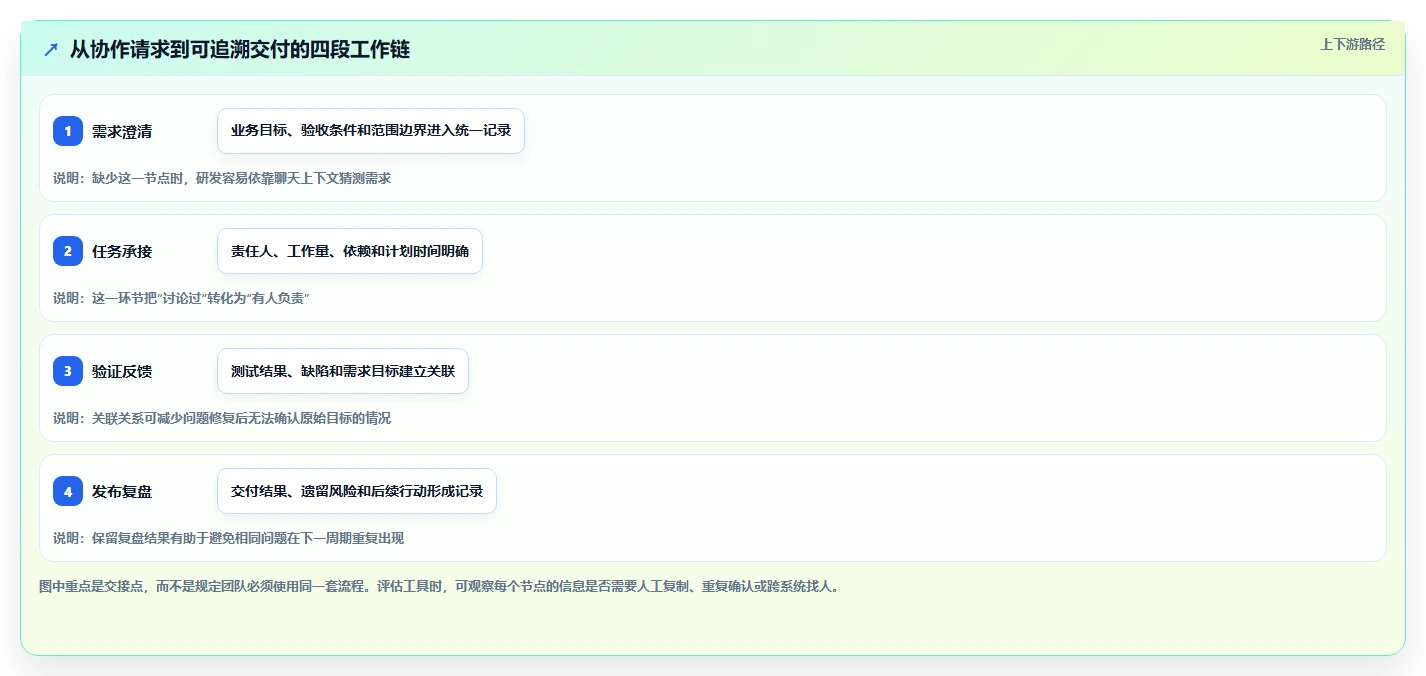
Task: Click the 验证反馈 step name
Action: click(122, 371)
